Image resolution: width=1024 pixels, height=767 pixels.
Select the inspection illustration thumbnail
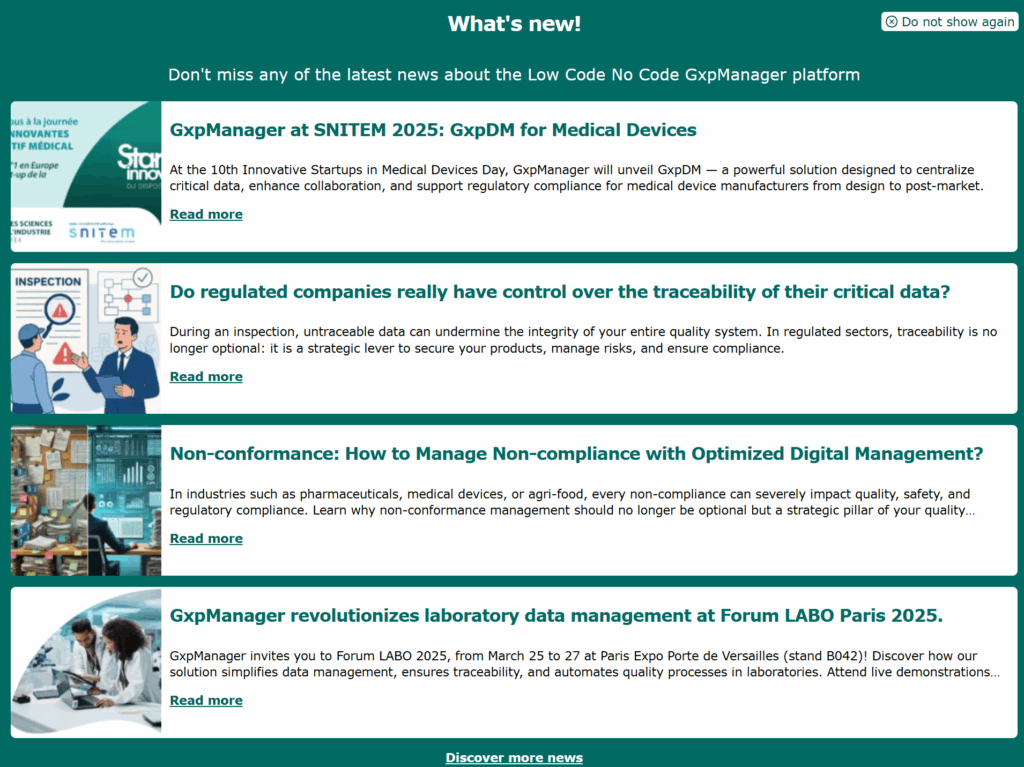pyautogui.click(x=86, y=338)
